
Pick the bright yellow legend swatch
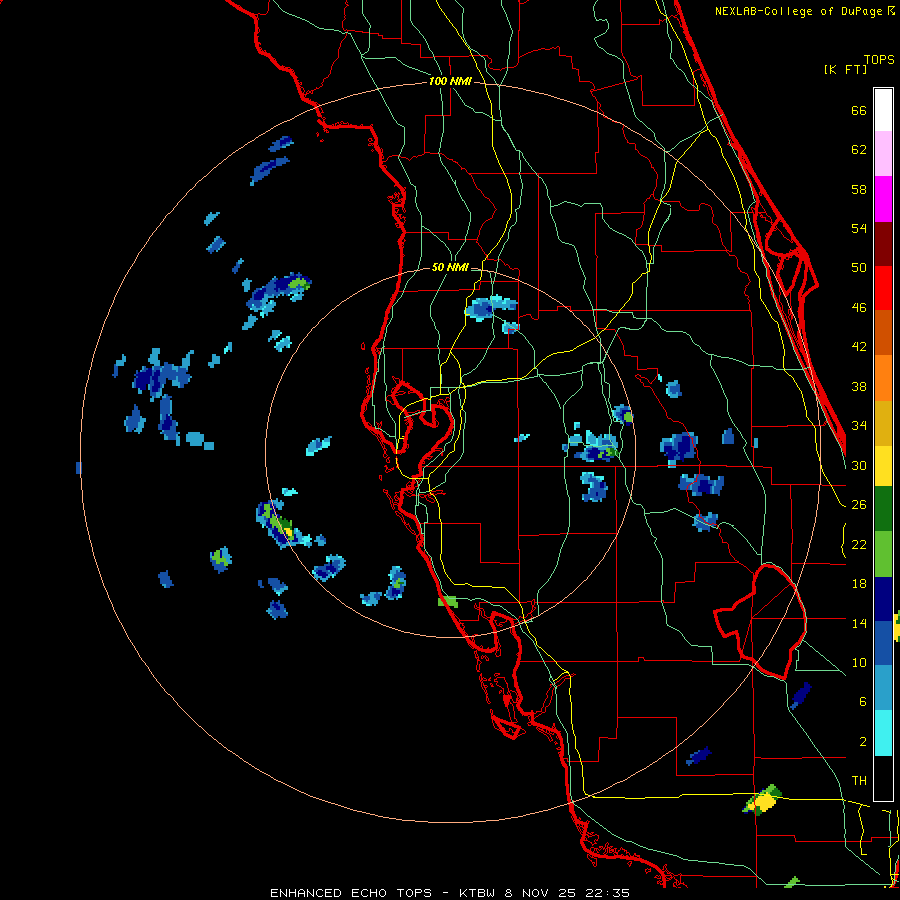click(x=883, y=466)
